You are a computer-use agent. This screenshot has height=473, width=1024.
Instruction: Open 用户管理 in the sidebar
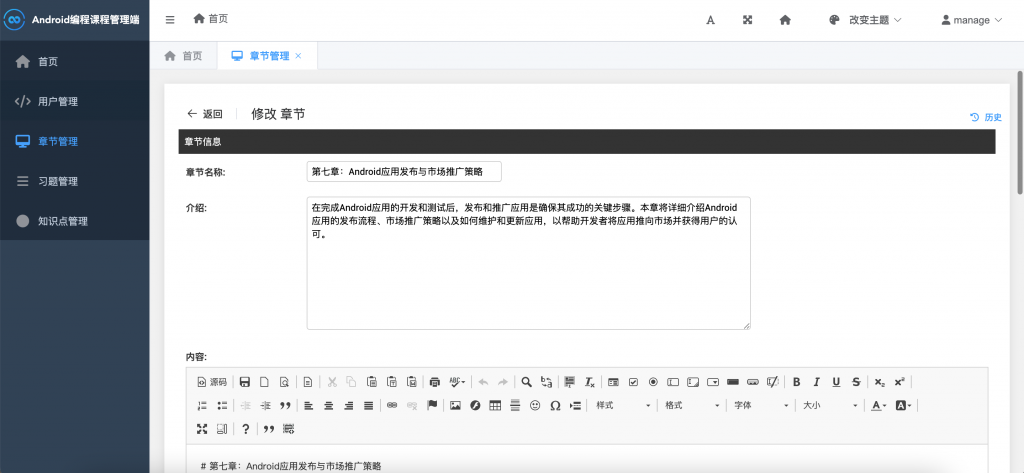tap(74, 101)
